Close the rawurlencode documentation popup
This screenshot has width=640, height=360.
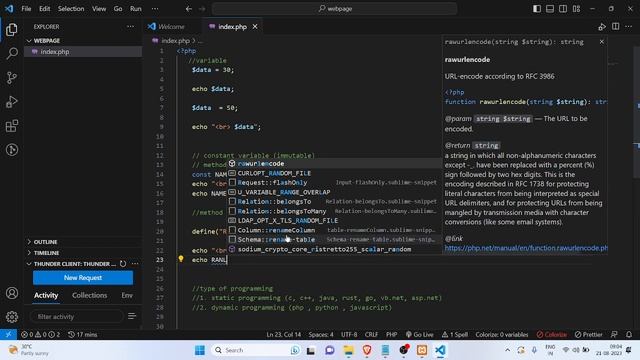pos(602,42)
